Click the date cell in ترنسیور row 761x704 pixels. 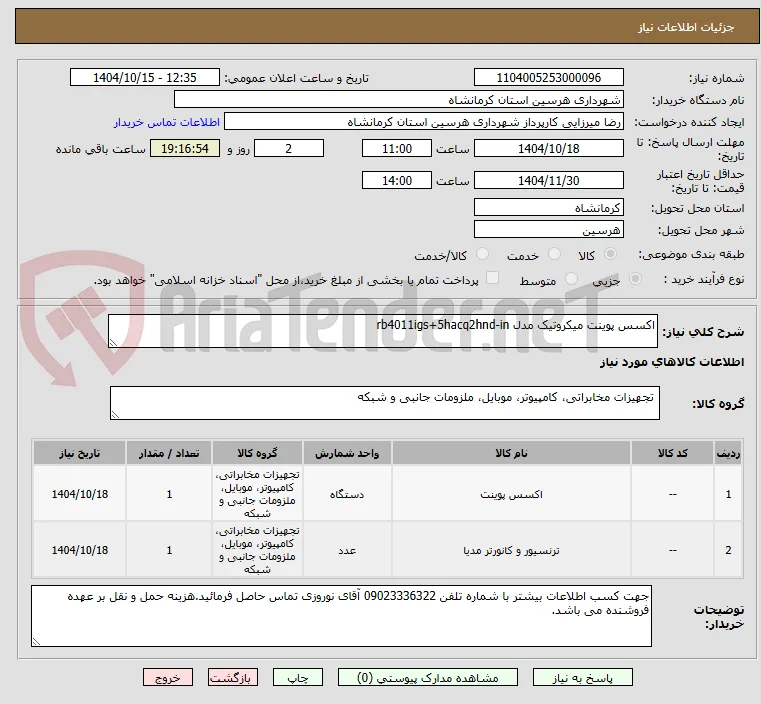coord(80,550)
